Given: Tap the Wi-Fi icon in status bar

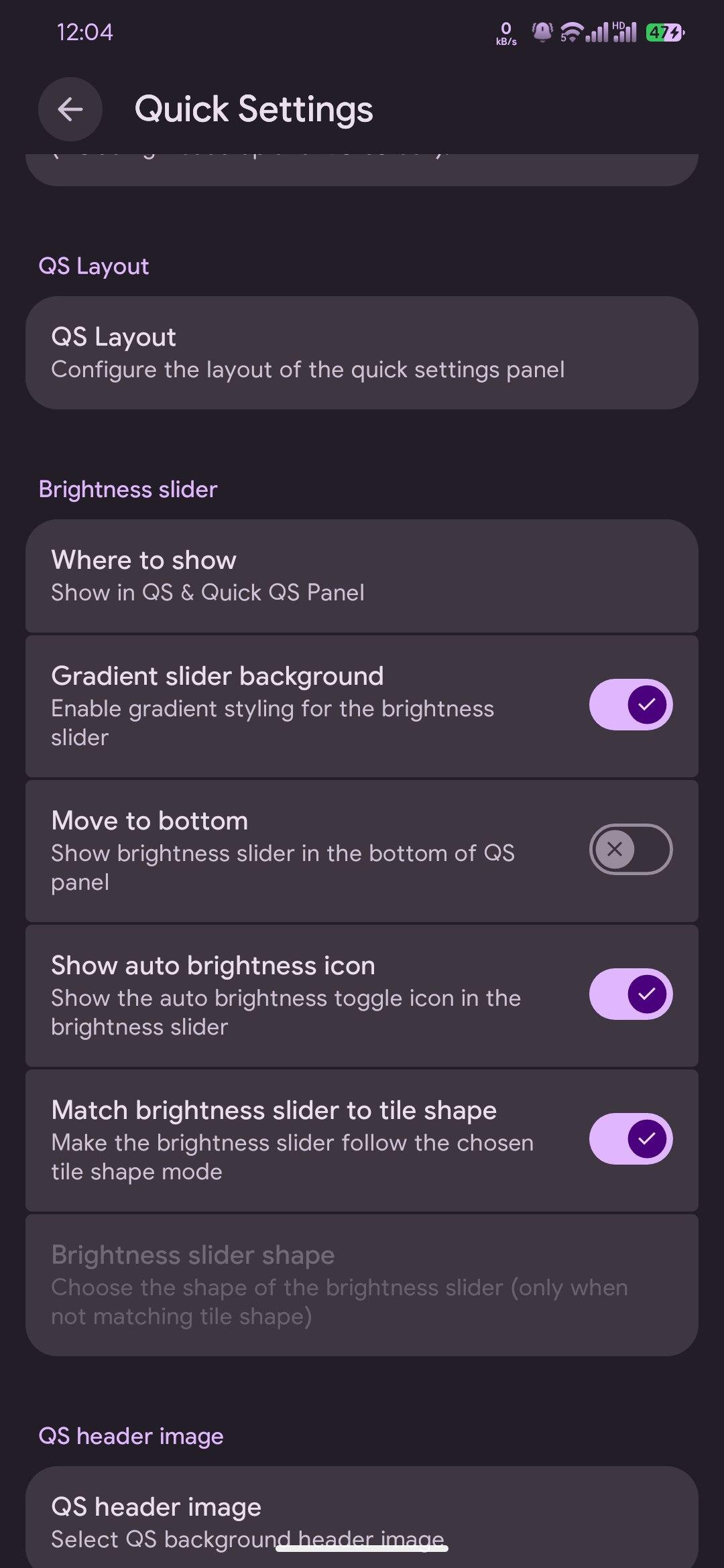Looking at the screenshot, I should 570,31.
